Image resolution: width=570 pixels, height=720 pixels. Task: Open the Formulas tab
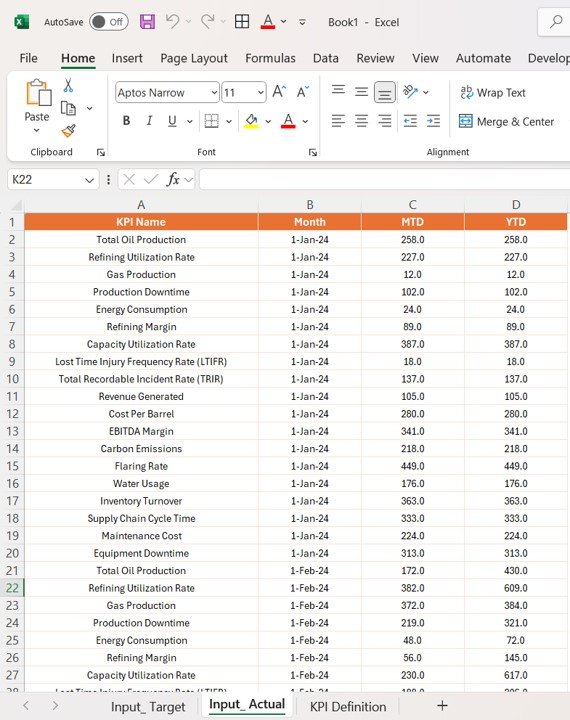click(270, 58)
